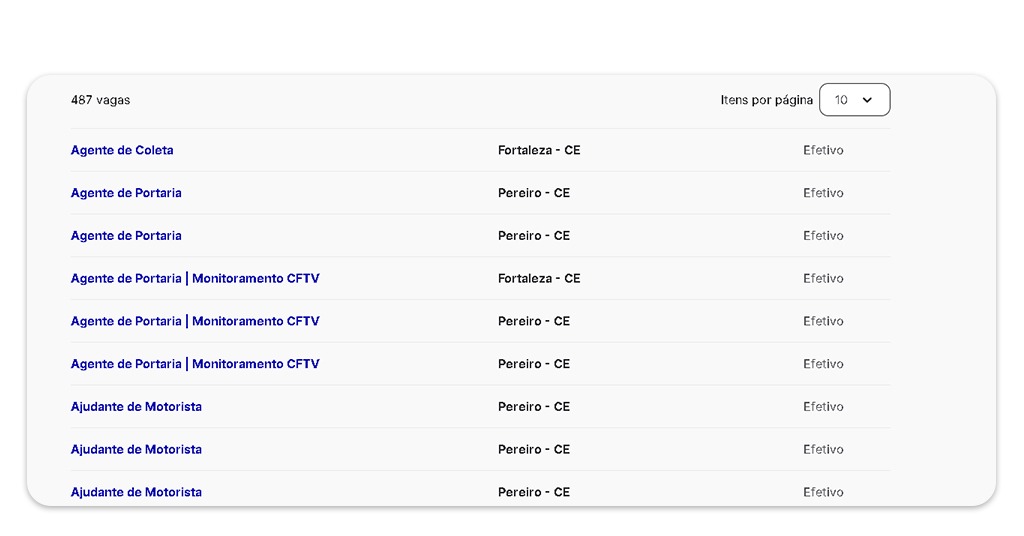This screenshot has width=1024, height=536.
Task: Click Efetivo in the Fortaleza Monitoramento CFTV row
Action: pyautogui.click(x=823, y=279)
